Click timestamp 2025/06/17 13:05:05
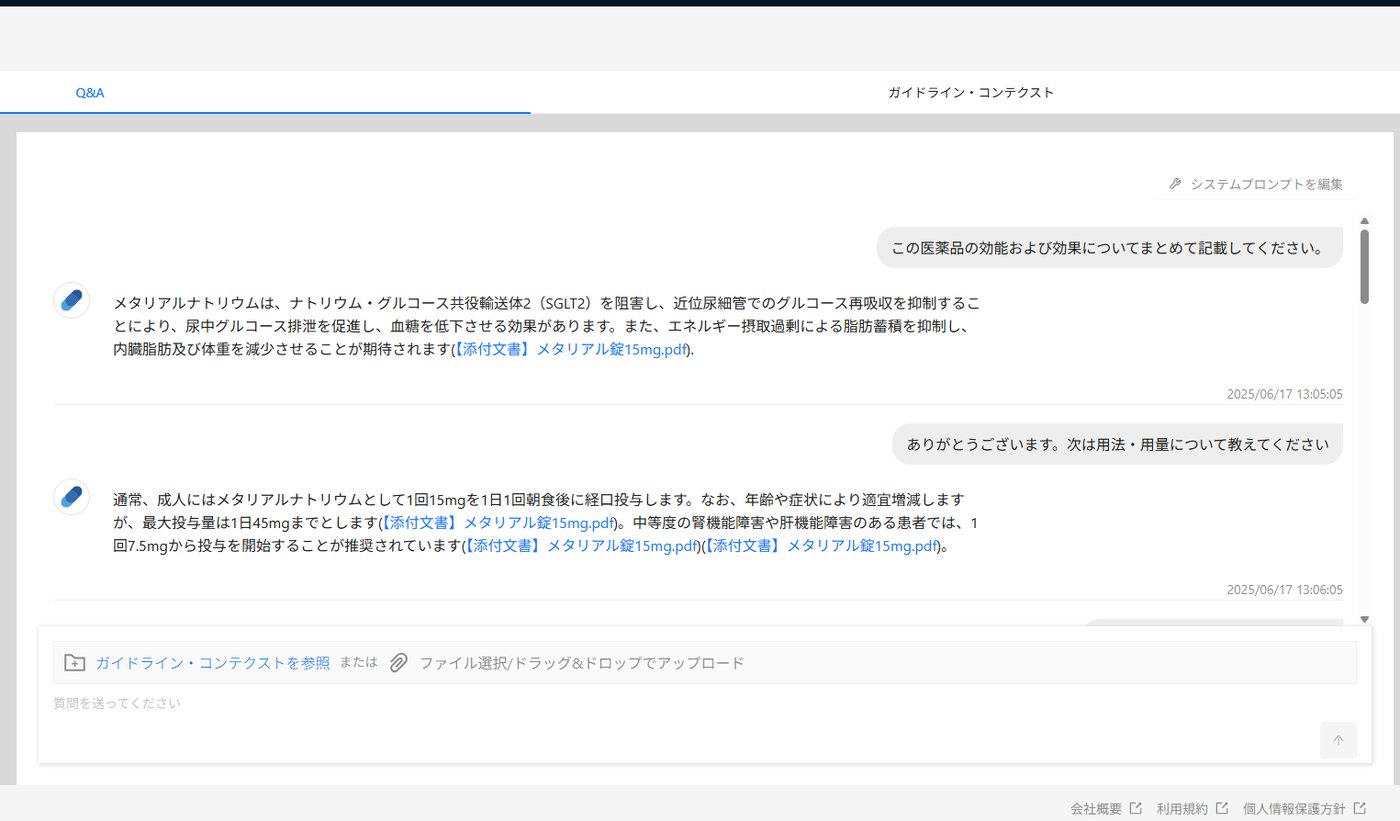 [1284, 394]
